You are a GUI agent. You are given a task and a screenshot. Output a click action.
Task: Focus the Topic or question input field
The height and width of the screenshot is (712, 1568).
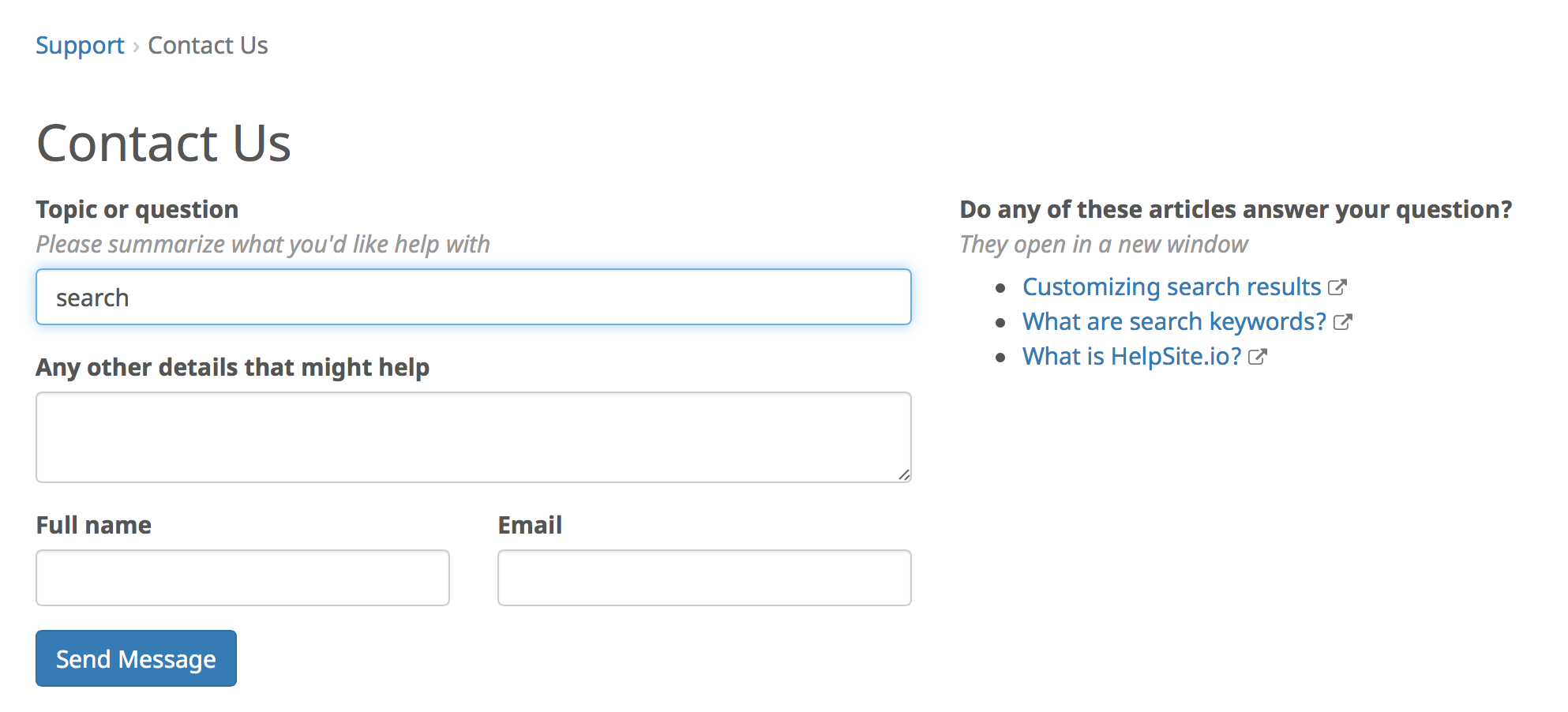[474, 297]
